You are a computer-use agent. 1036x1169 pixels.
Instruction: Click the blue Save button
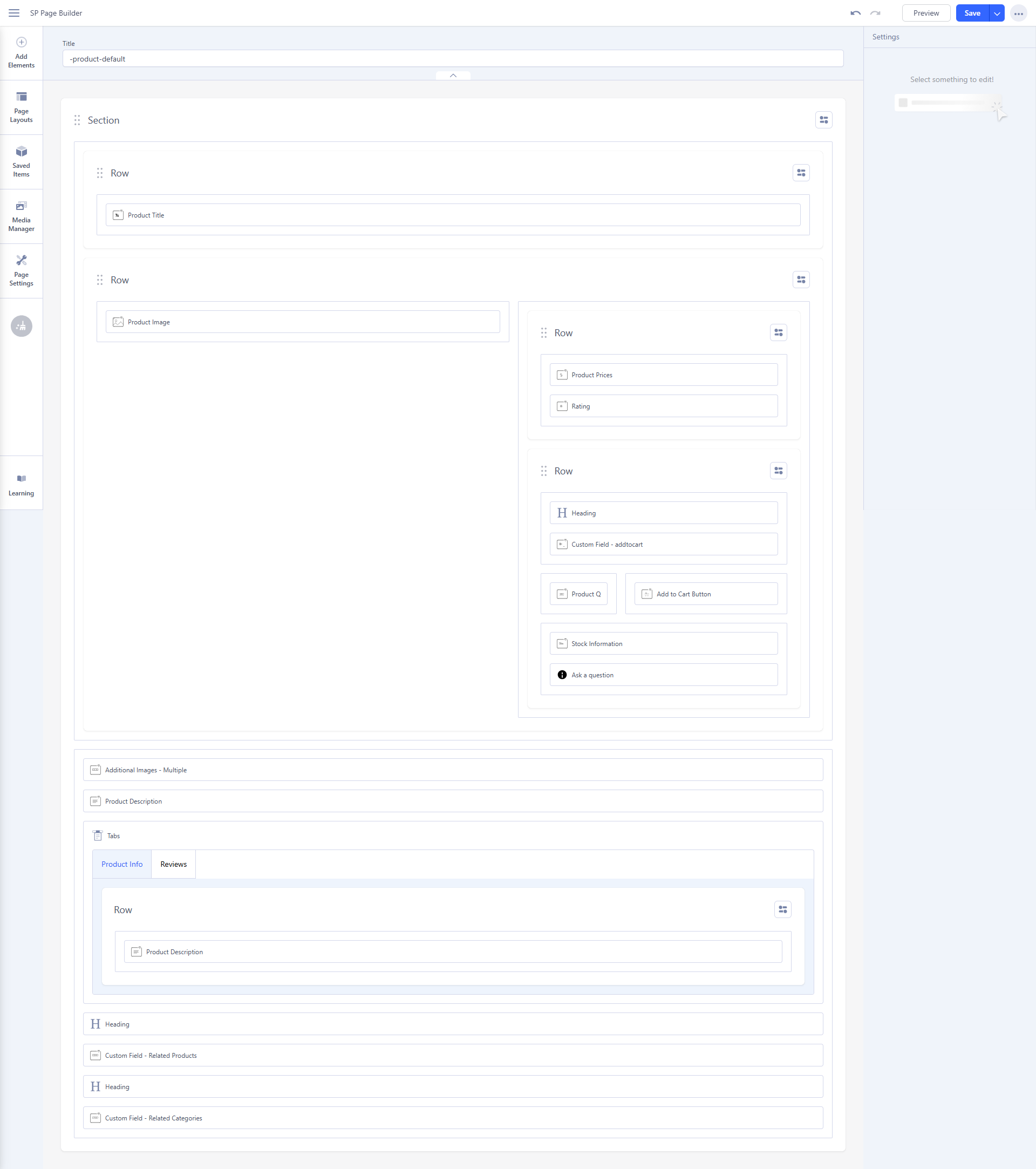[x=972, y=13]
